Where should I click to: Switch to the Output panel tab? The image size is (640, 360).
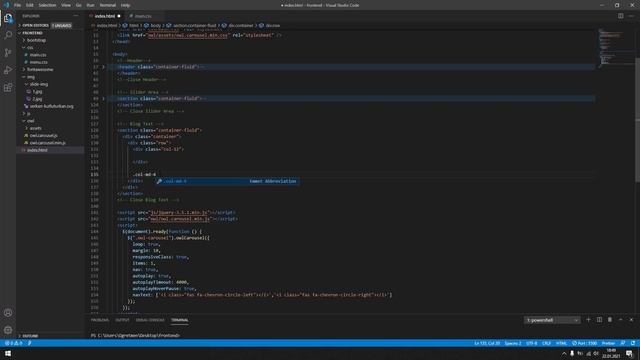[122, 320]
